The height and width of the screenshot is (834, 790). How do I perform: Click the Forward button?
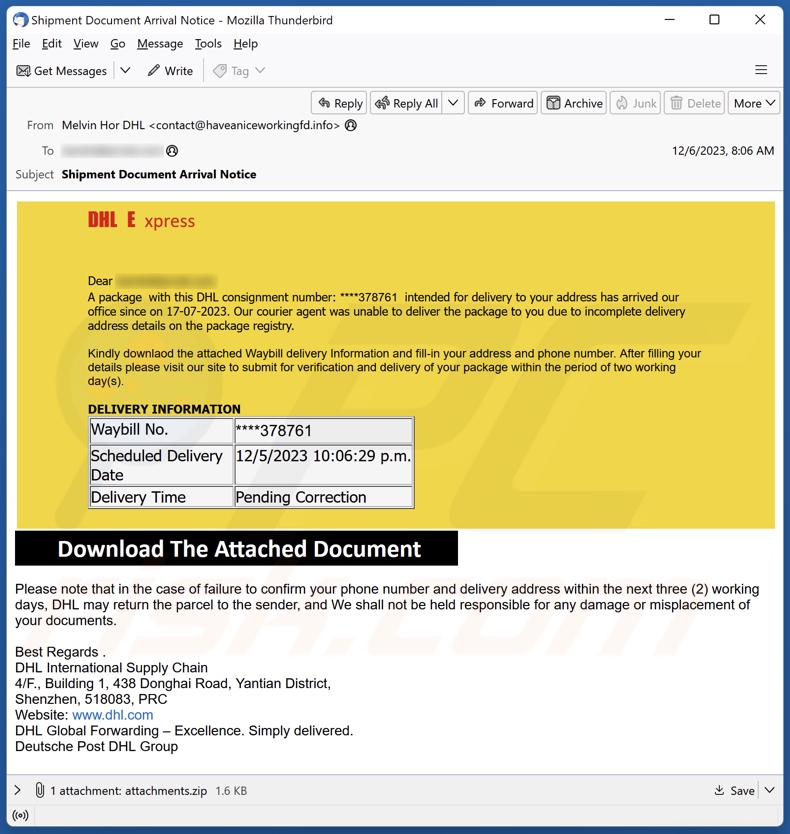(503, 103)
